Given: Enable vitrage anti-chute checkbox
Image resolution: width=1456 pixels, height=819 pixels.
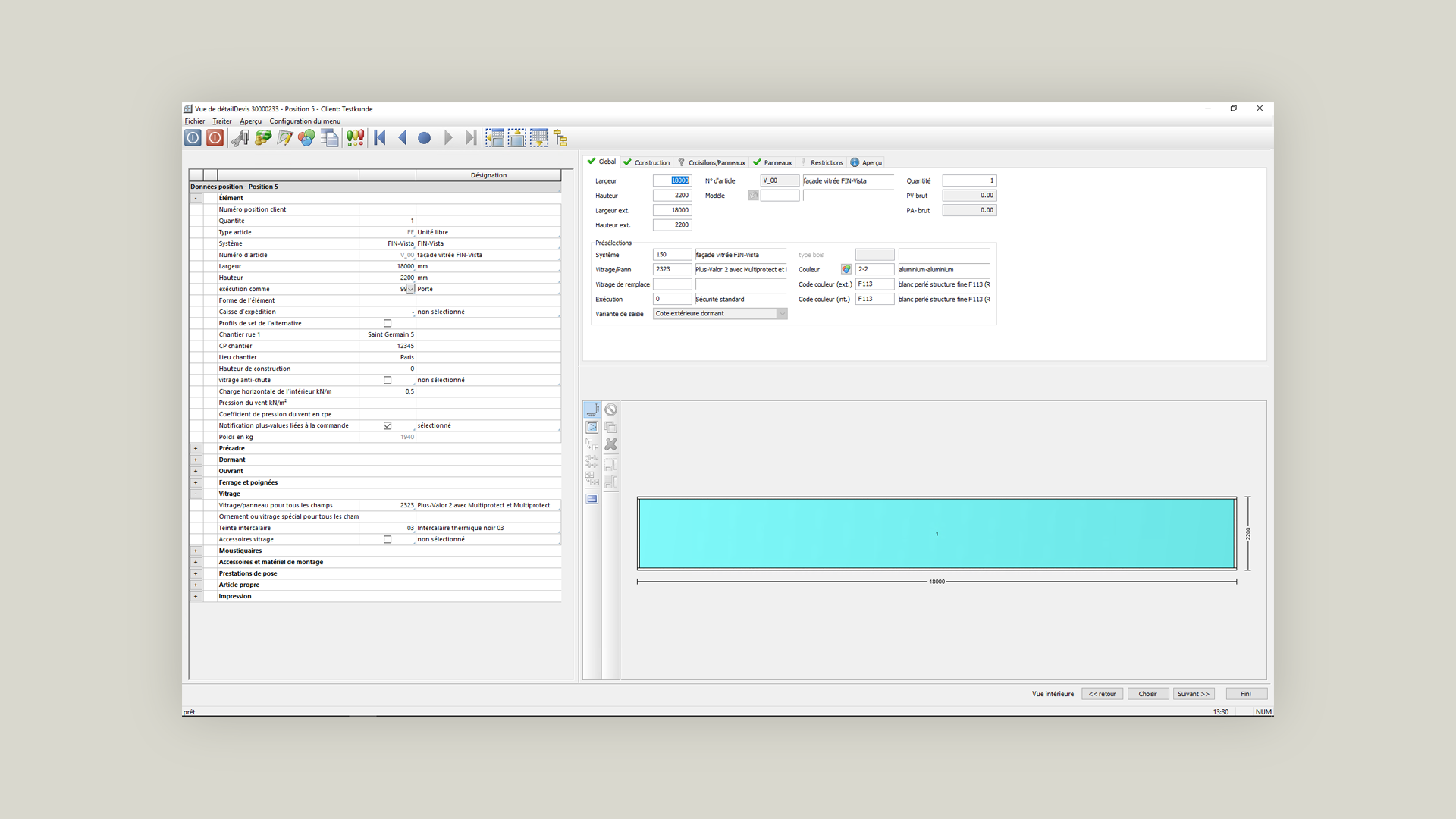Looking at the screenshot, I should (388, 381).
